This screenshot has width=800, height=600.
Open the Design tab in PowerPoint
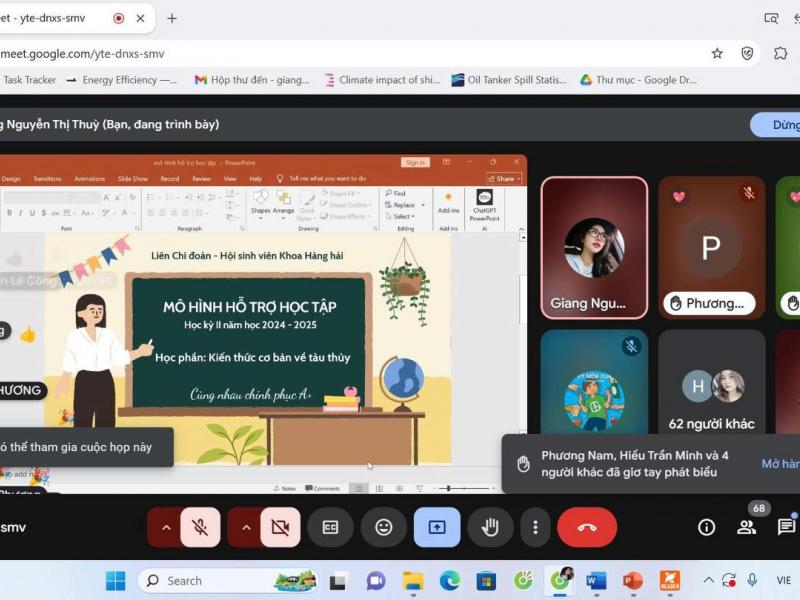tap(11, 179)
